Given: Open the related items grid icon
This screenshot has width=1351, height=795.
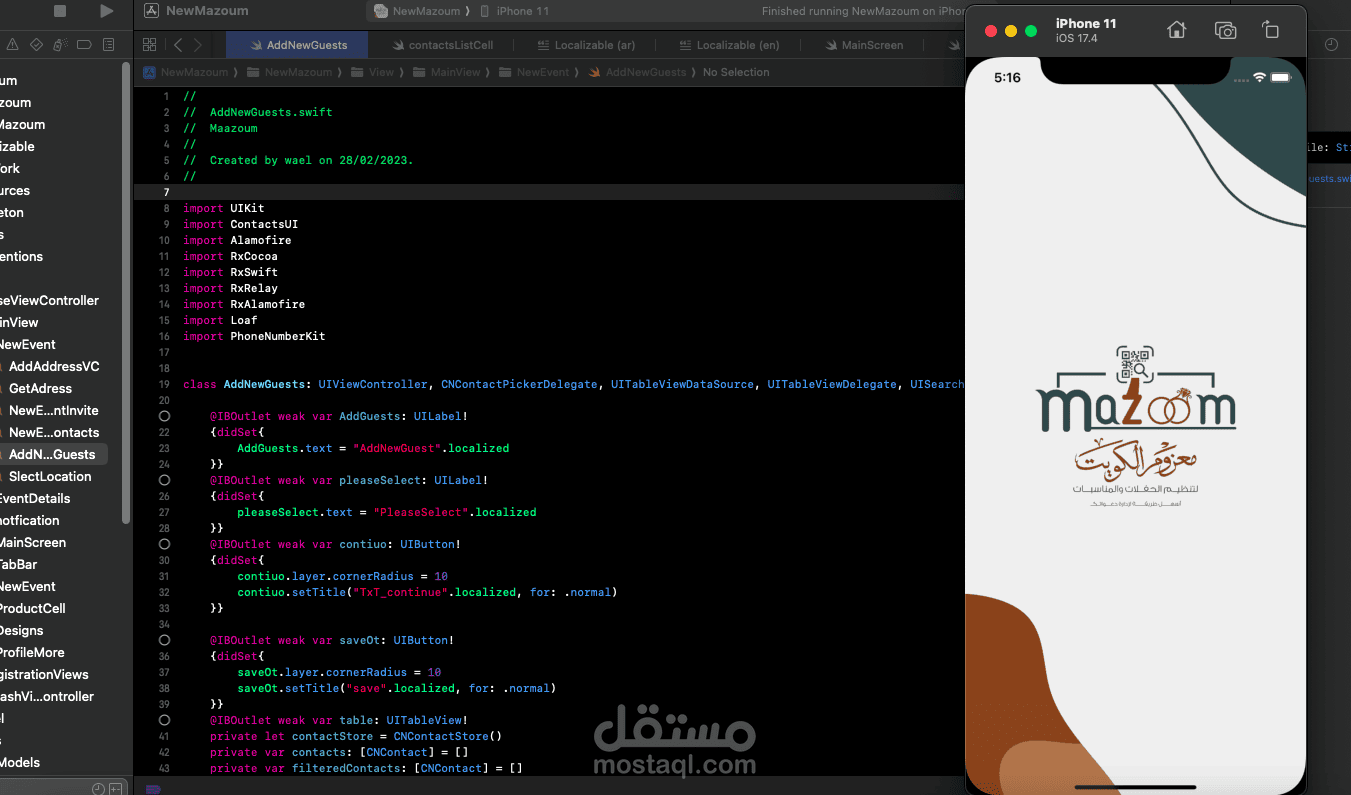Looking at the screenshot, I should coord(149,45).
